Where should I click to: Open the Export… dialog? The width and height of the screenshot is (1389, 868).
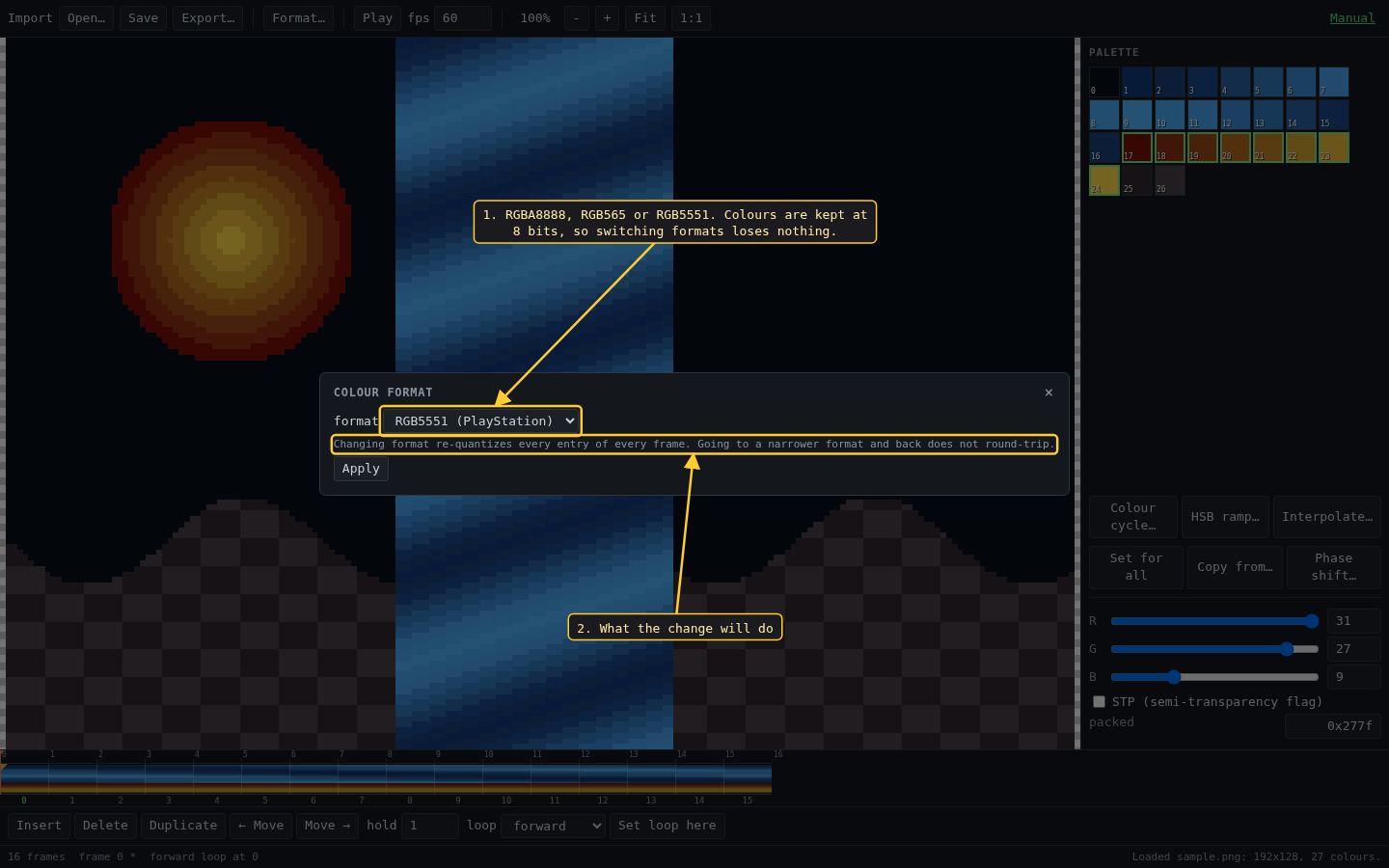click(x=207, y=18)
